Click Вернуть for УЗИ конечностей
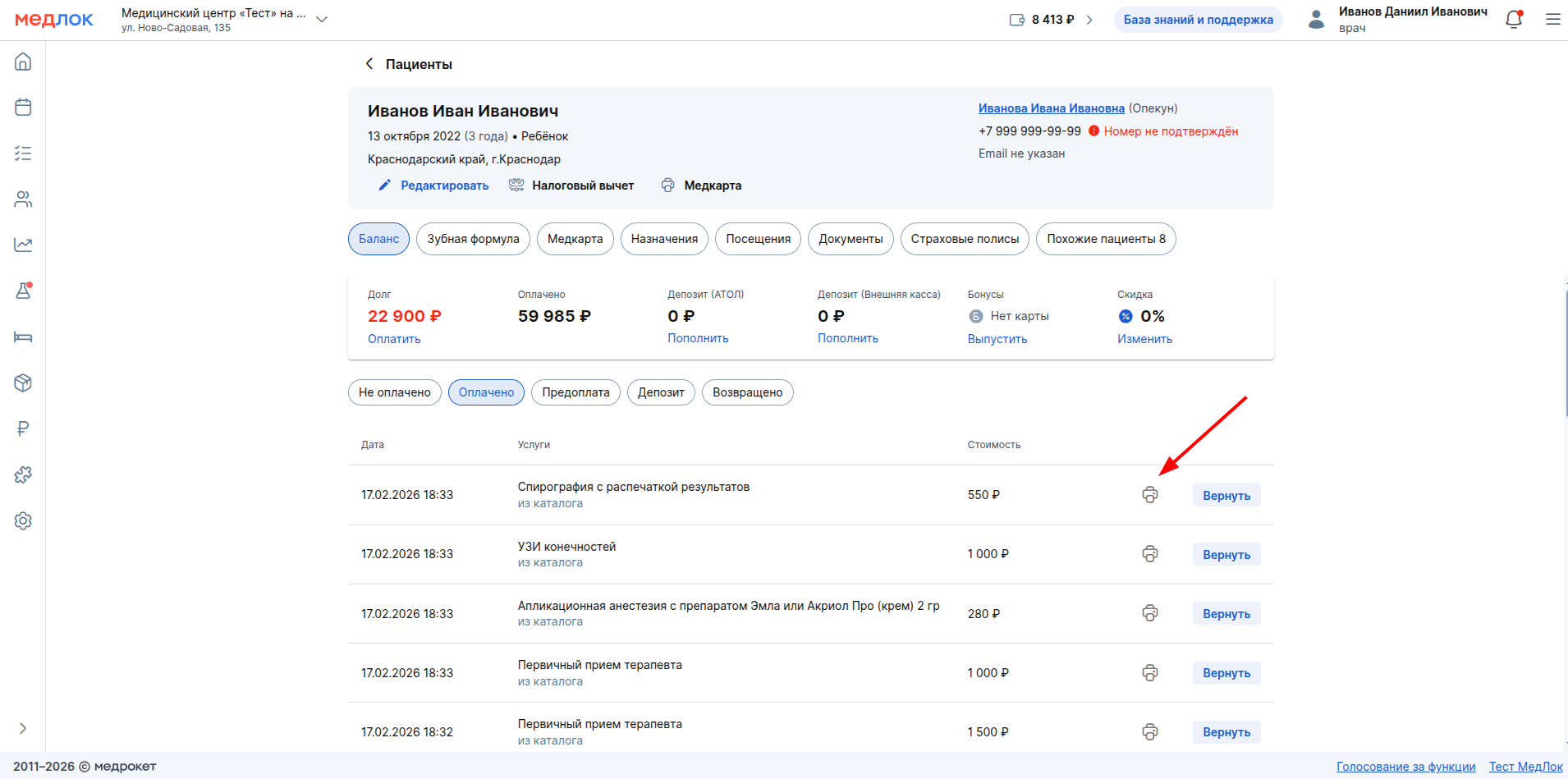 (x=1226, y=555)
